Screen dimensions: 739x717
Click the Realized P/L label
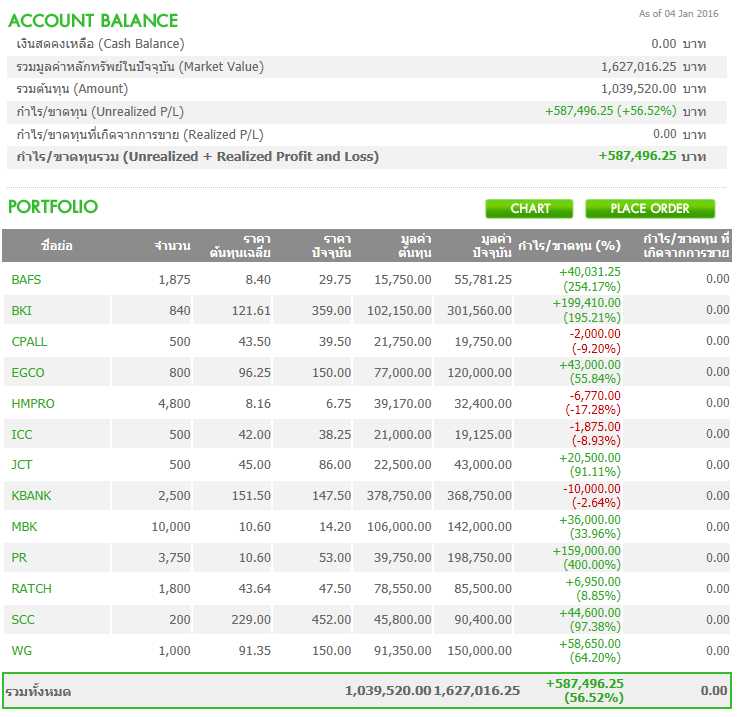140,135
